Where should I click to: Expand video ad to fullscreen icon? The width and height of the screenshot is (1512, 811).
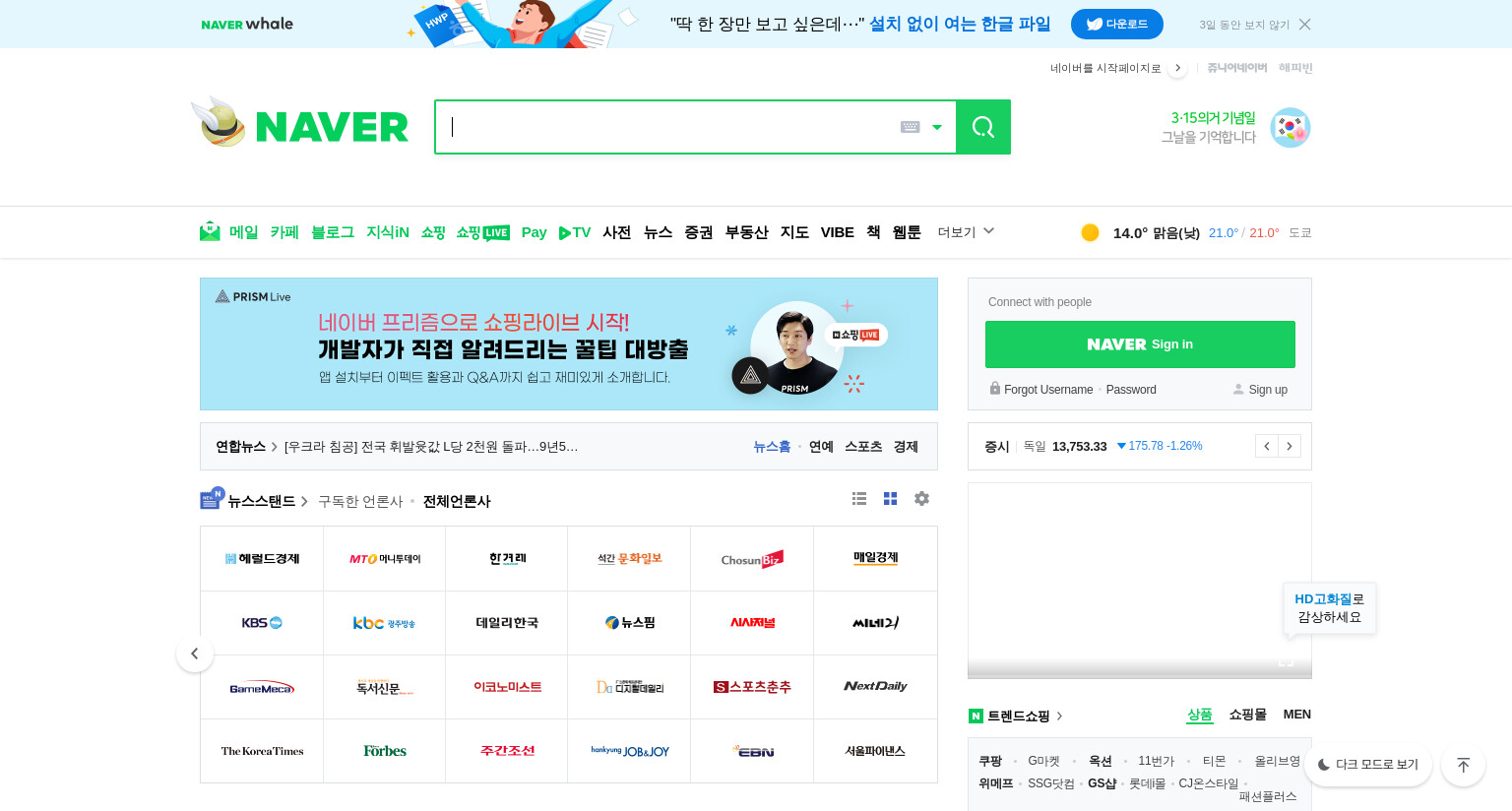point(1286,662)
